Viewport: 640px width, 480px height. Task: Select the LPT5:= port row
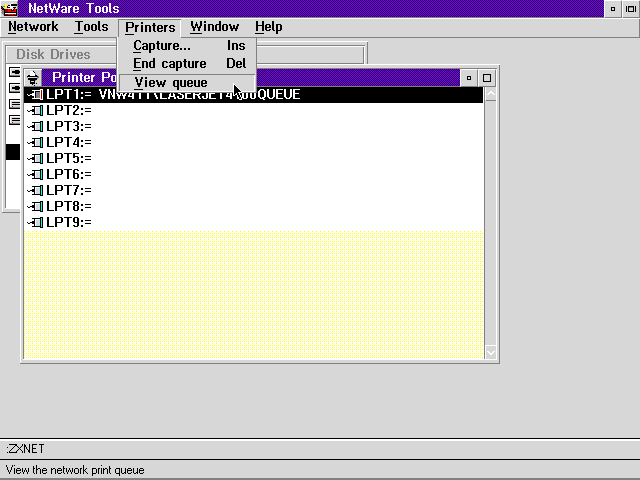[253, 158]
